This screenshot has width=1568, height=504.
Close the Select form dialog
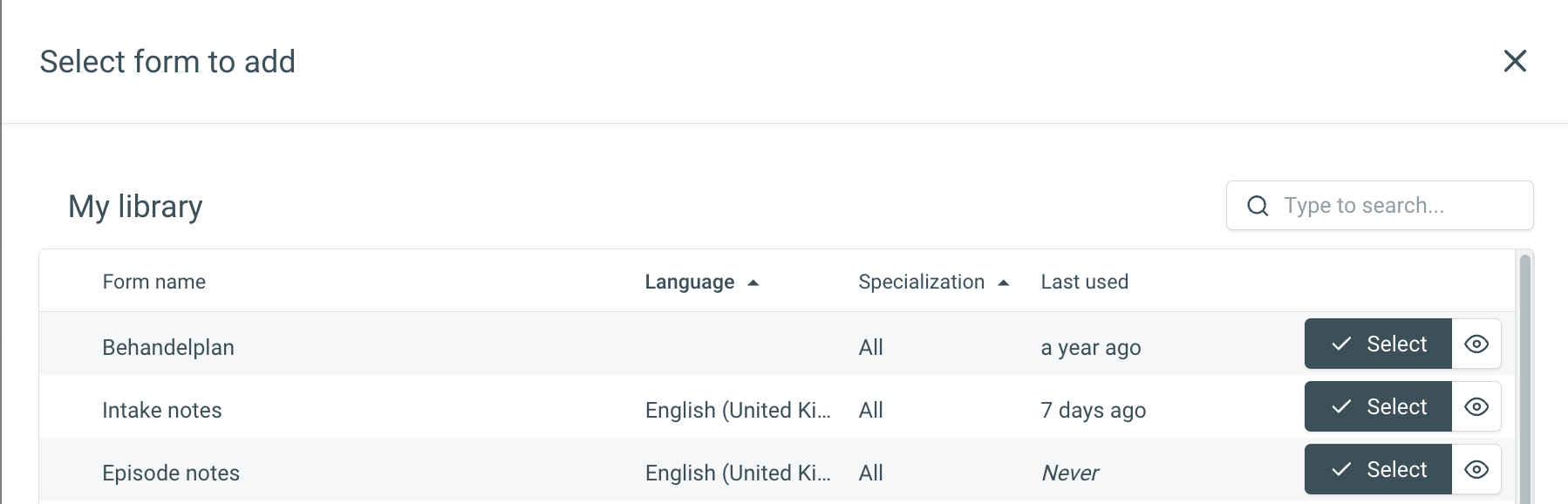coord(1515,61)
